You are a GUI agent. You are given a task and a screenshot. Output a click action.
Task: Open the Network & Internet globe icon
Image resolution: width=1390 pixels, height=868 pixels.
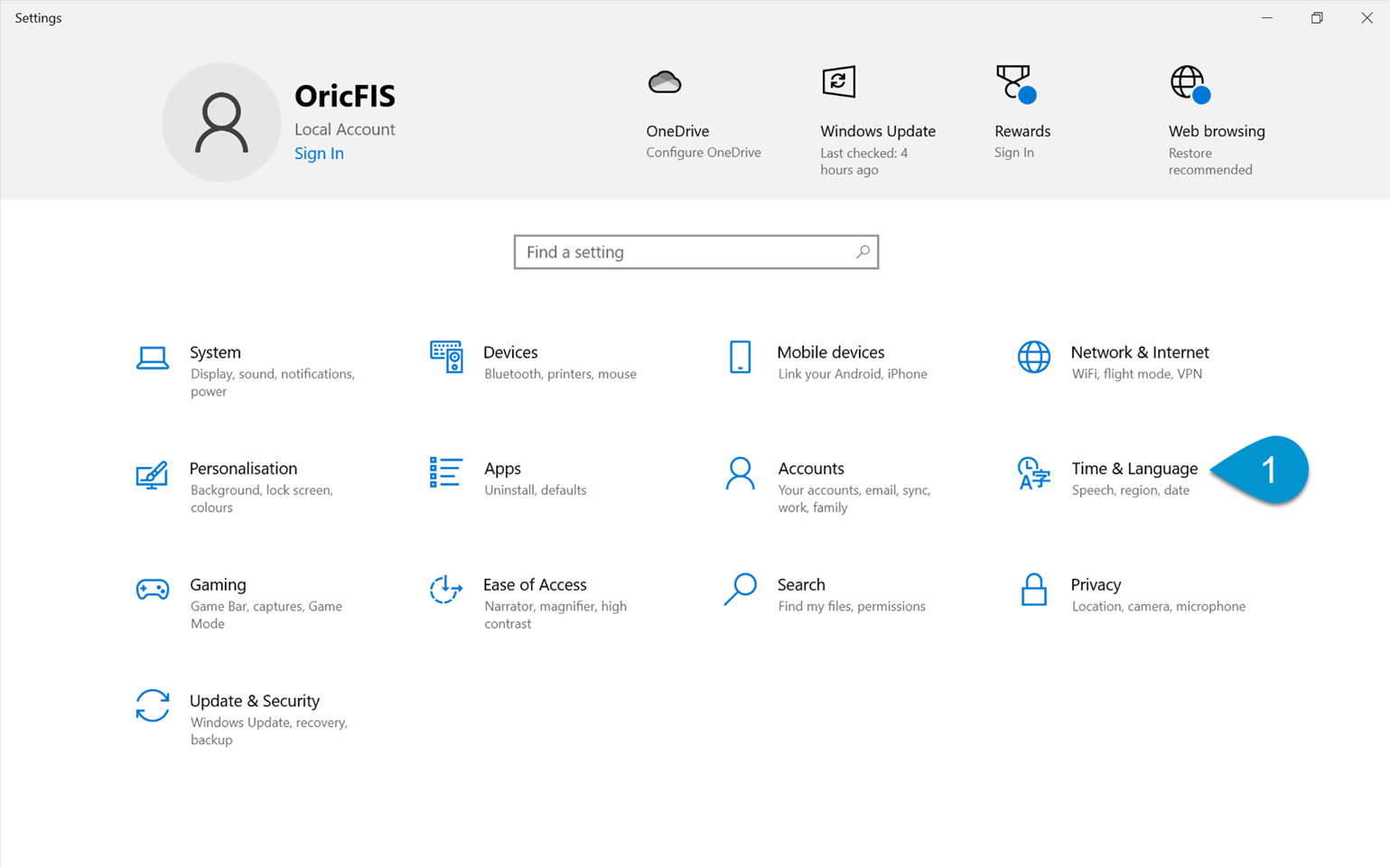pyautogui.click(x=1033, y=358)
